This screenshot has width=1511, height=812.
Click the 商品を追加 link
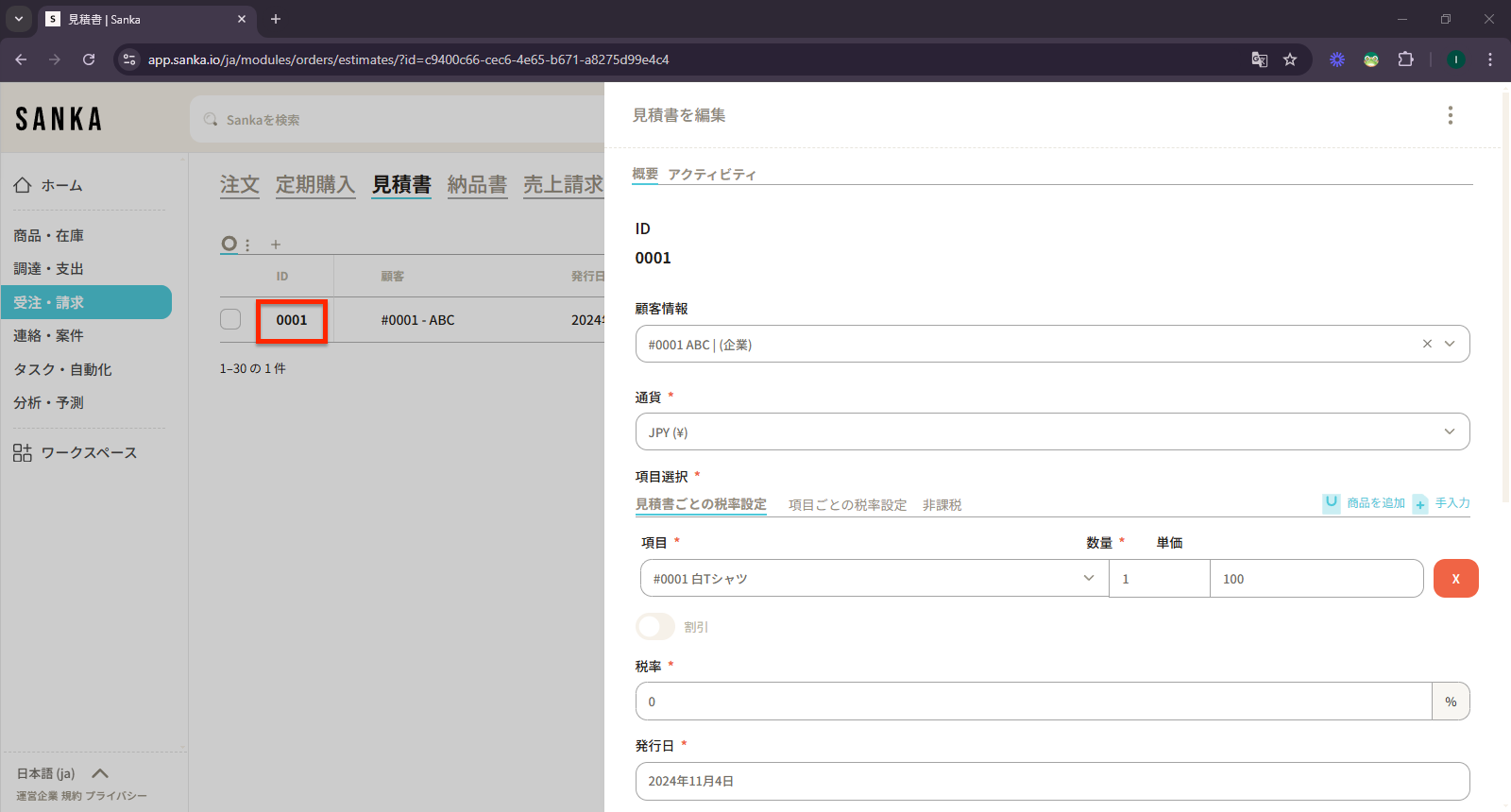pyautogui.click(x=1375, y=503)
